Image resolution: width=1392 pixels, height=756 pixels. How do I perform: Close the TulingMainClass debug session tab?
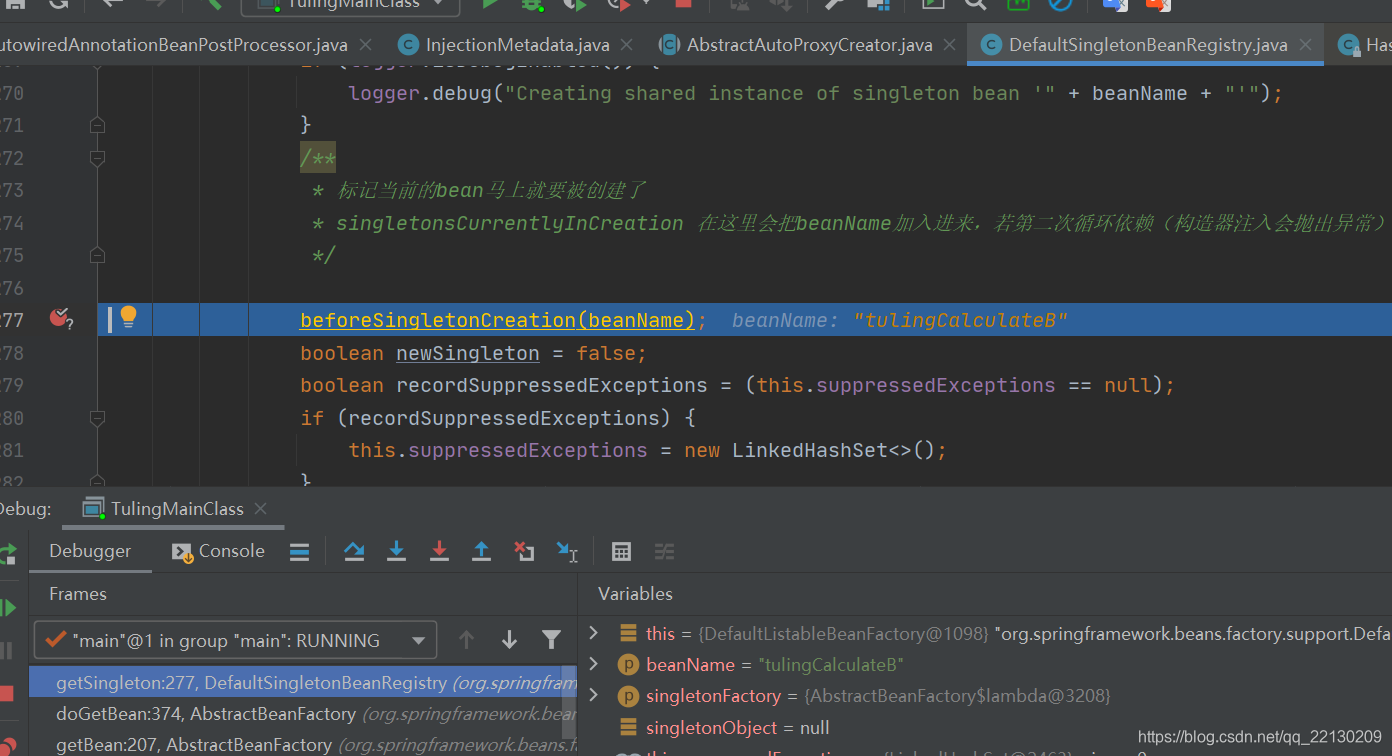click(x=260, y=509)
